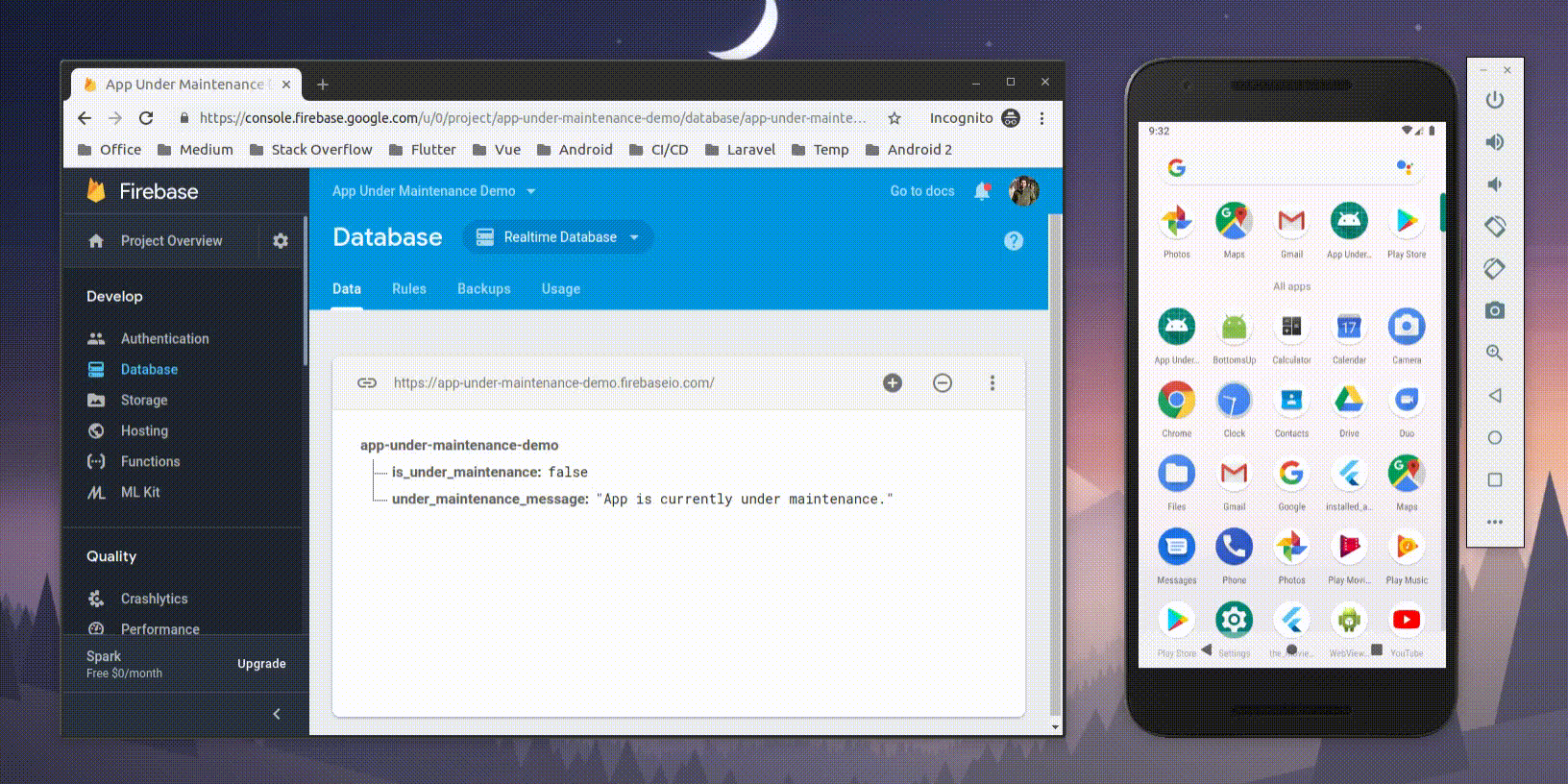Click the add child plus icon
The height and width of the screenshot is (784, 1568).
pyautogui.click(x=893, y=382)
